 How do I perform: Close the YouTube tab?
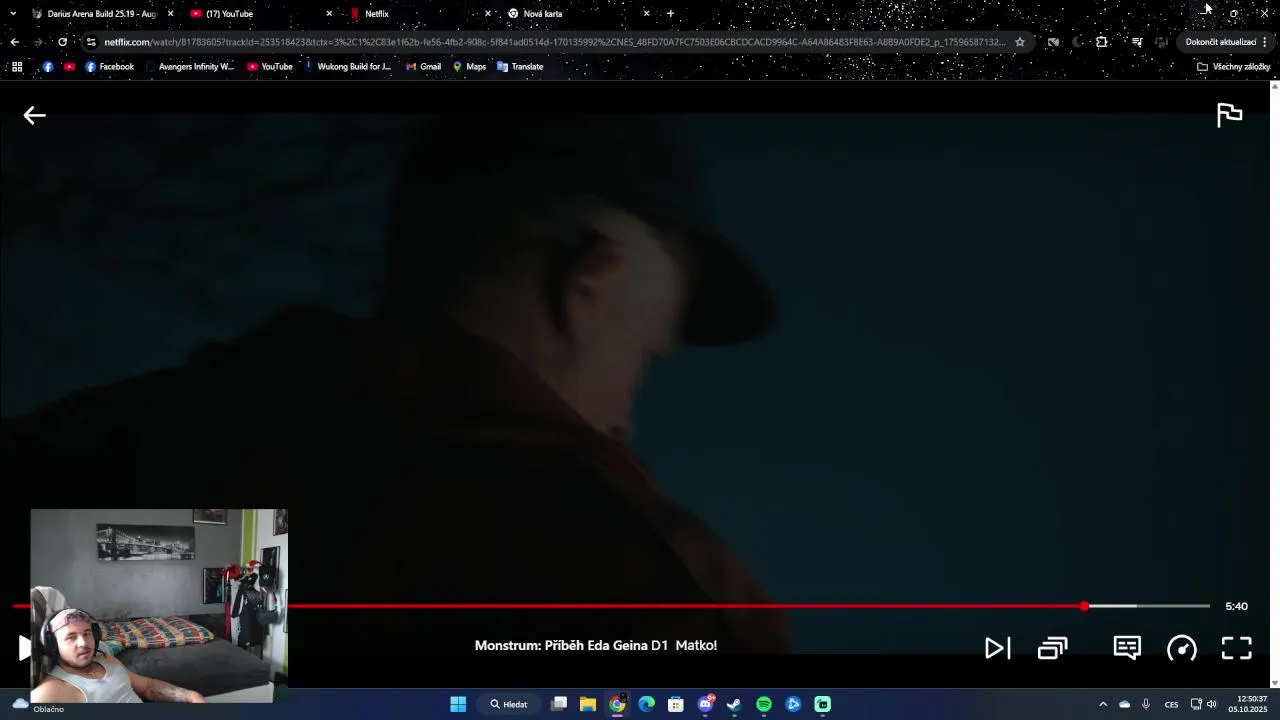(329, 14)
